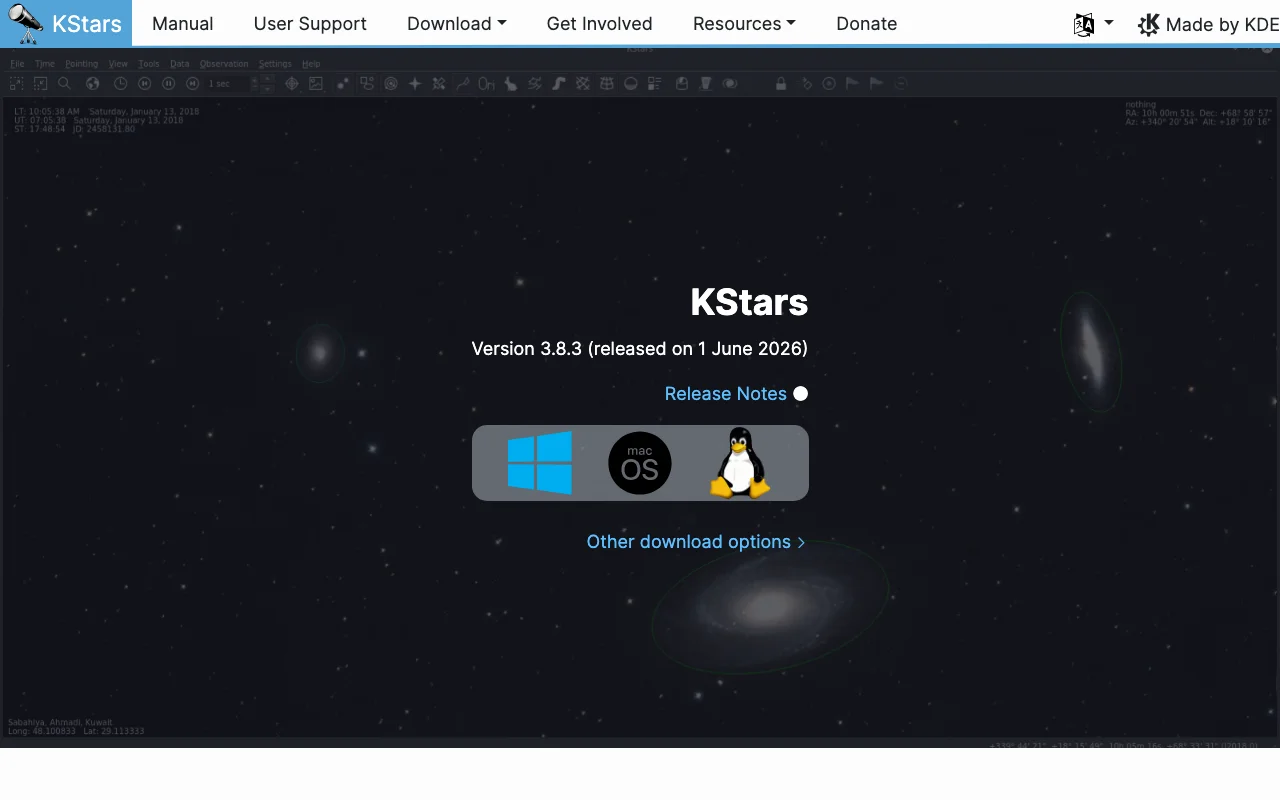
Task: Open the Manual page
Action: click(183, 24)
